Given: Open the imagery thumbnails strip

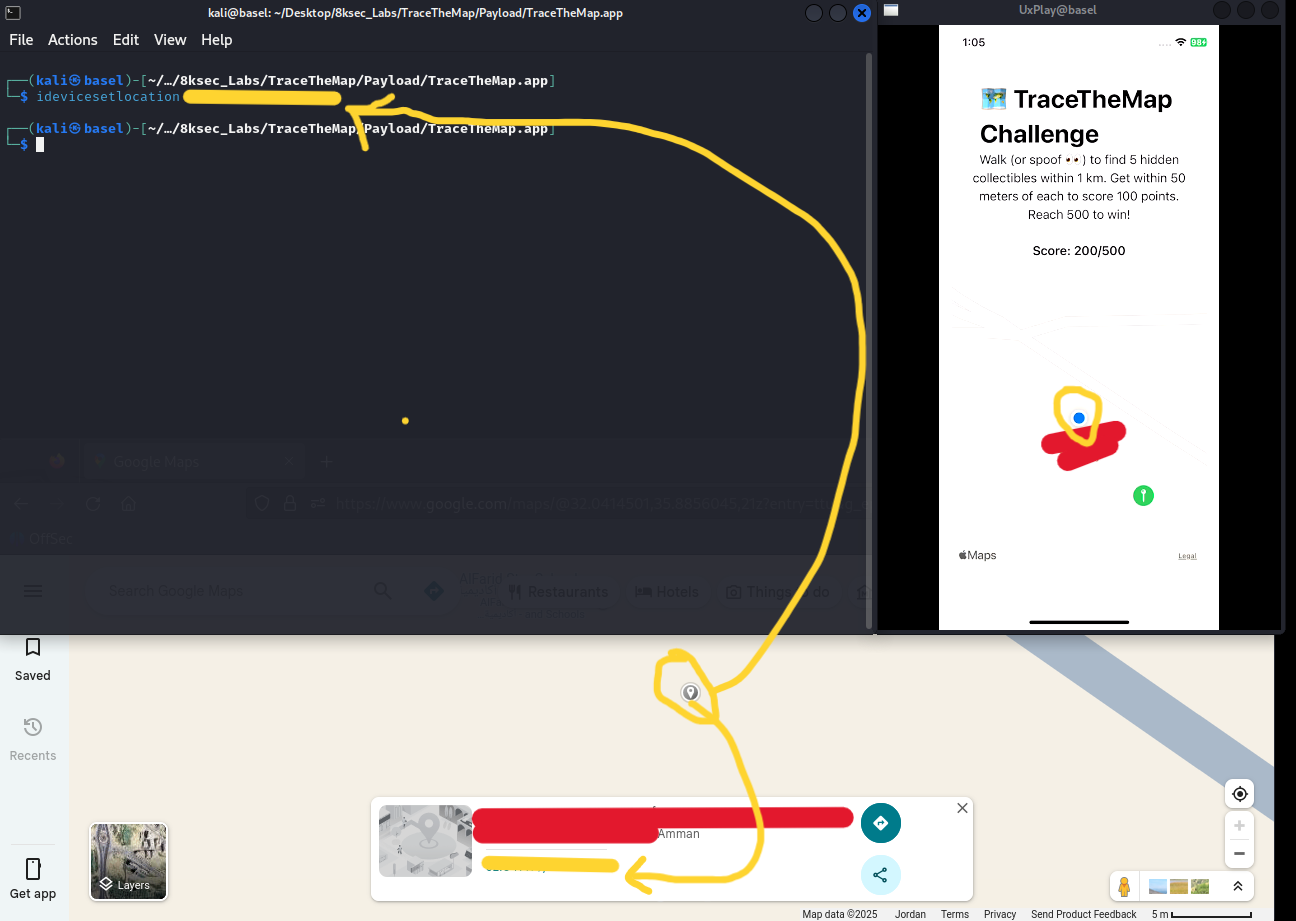Looking at the screenshot, I should (1179, 886).
